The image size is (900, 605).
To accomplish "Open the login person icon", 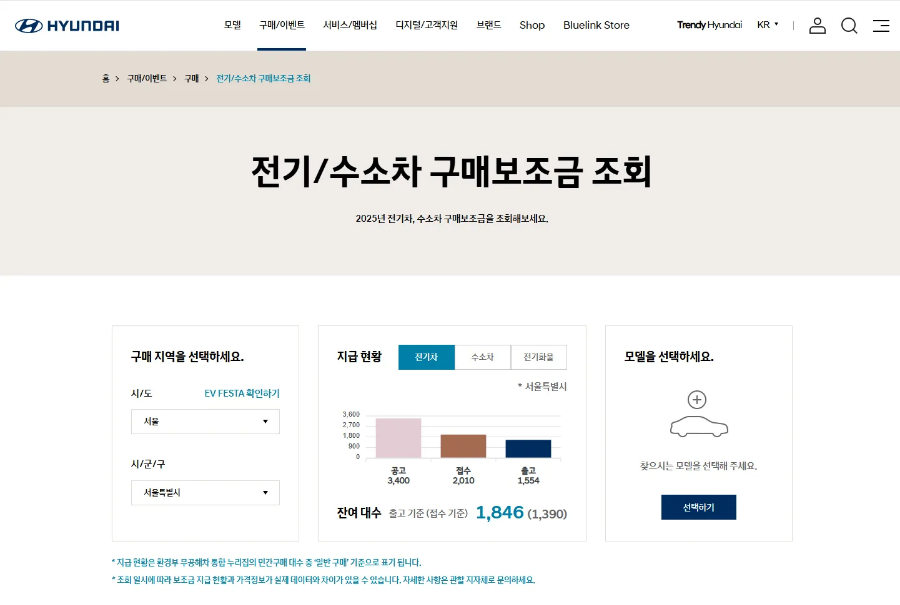I will [816, 25].
